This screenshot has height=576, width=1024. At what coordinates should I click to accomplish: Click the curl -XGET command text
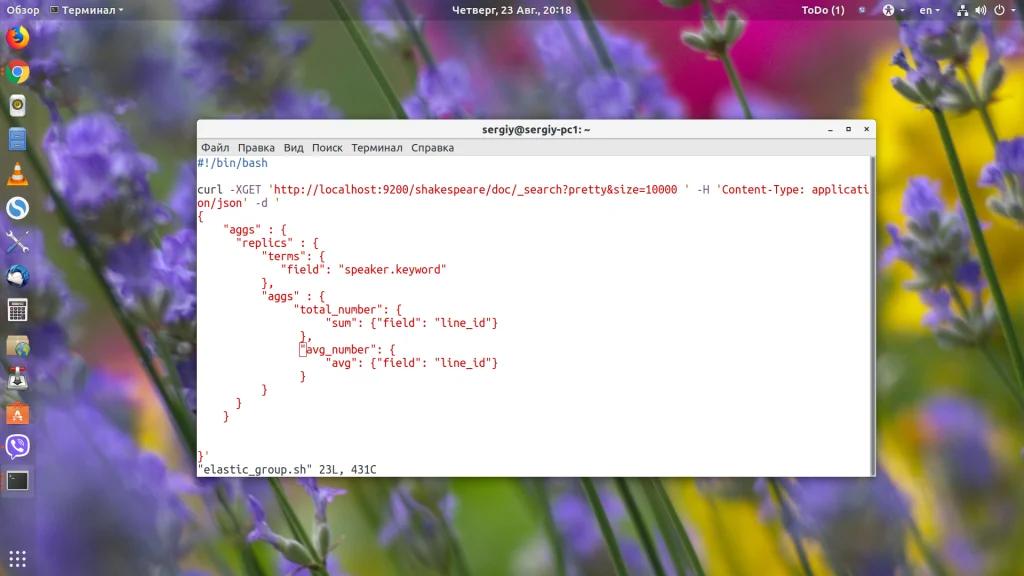pyautogui.click(x=229, y=189)
